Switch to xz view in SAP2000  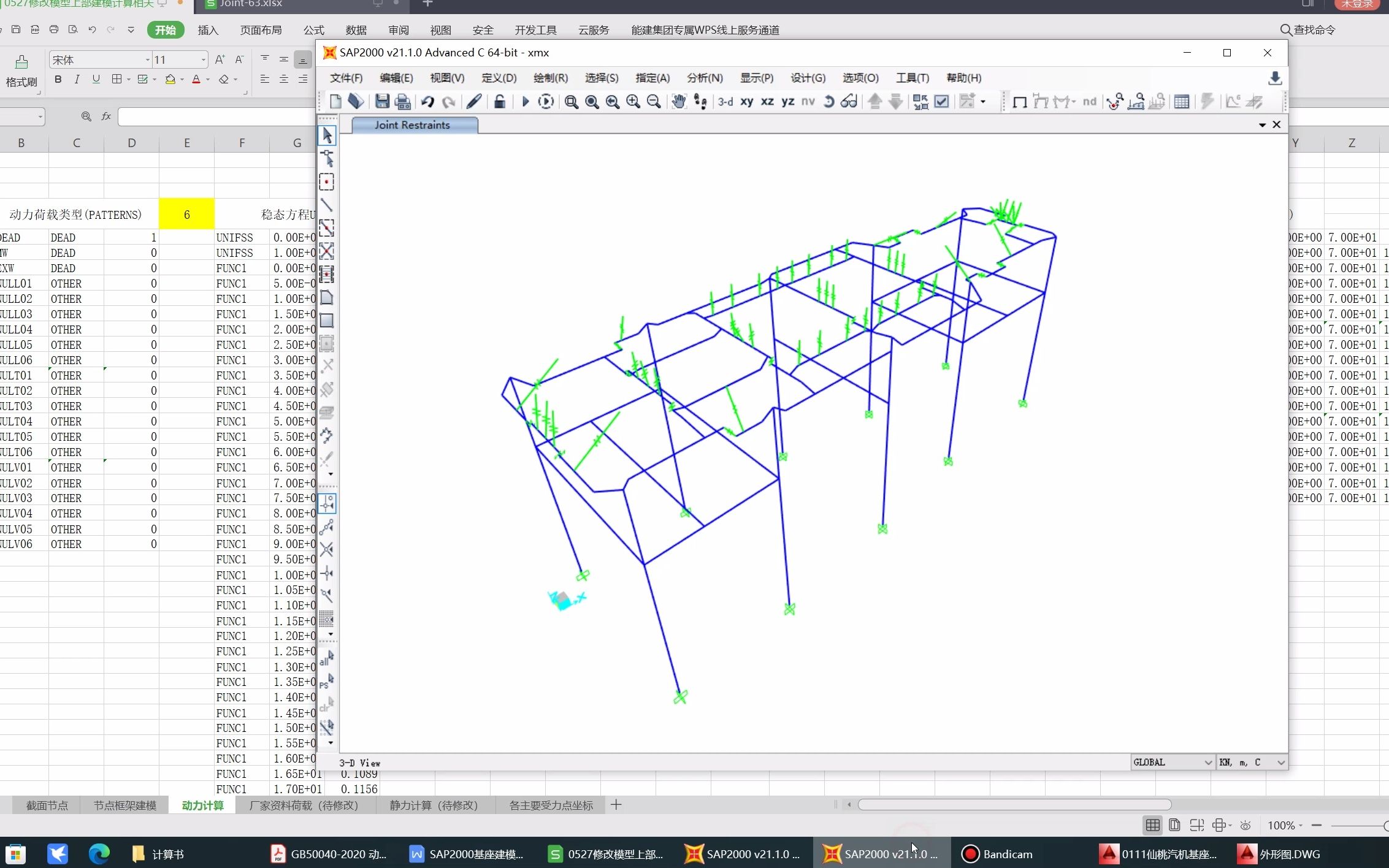[x=767, y=101]
